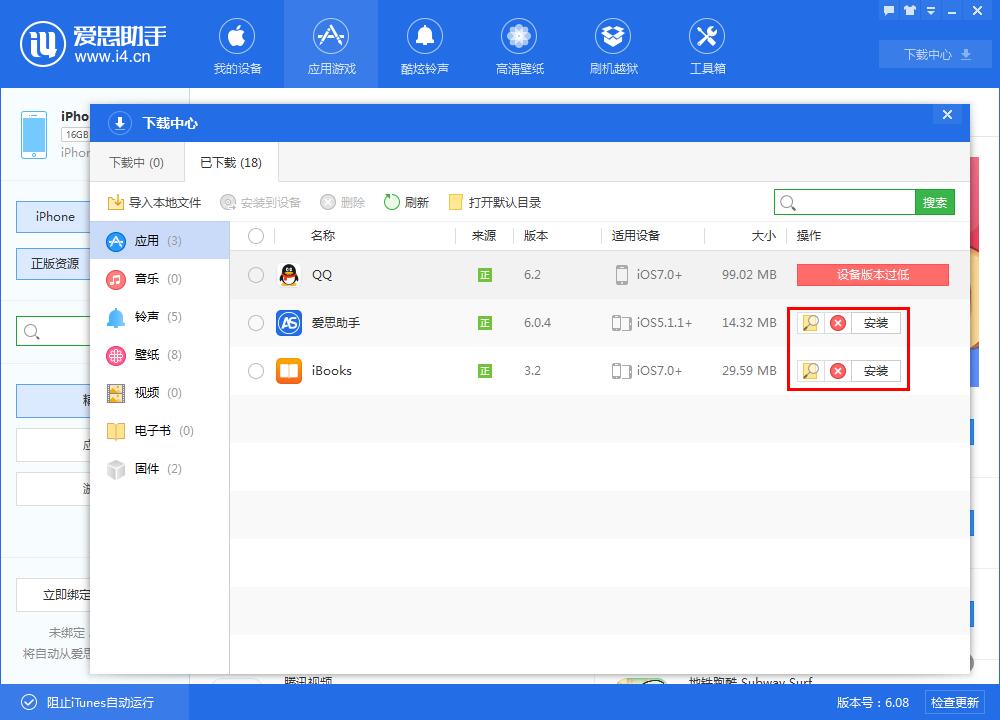Select 铃声 category in sidebar
Screen dimensions: 1000x720
(x=145, y=317)
